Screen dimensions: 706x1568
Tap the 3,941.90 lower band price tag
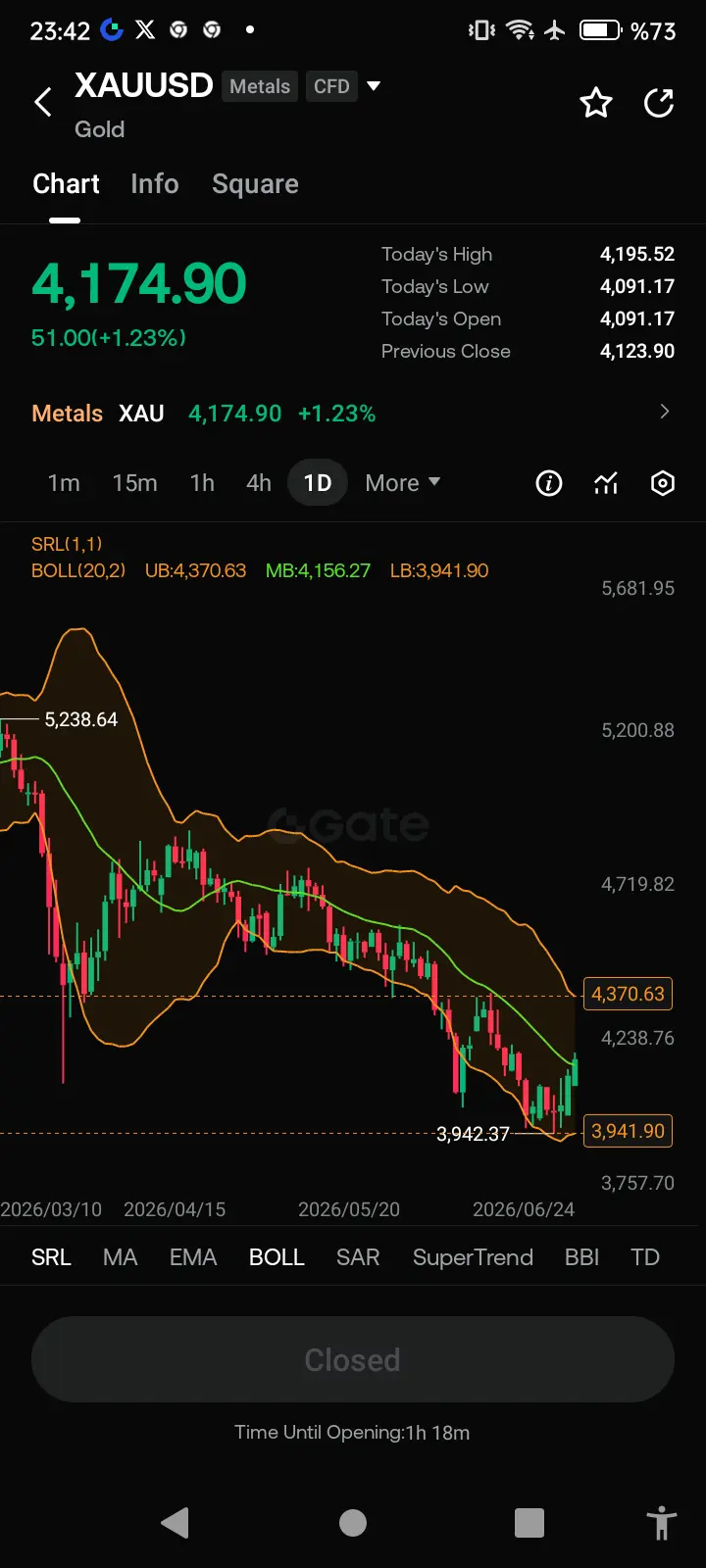tap(628, 1131)
